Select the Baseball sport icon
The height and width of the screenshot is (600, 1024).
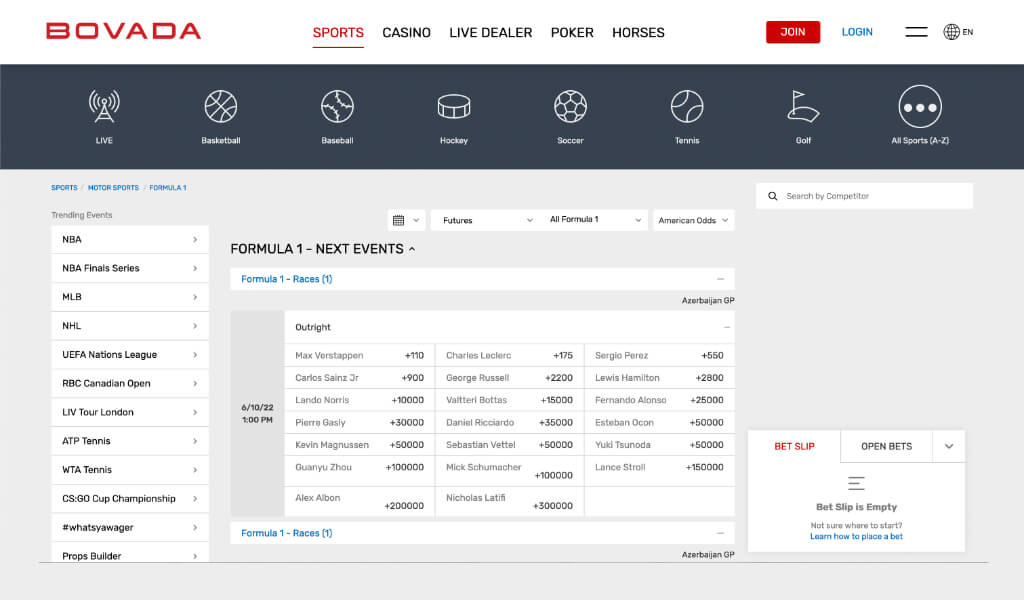pyautogui.click(x=337, y=106)
